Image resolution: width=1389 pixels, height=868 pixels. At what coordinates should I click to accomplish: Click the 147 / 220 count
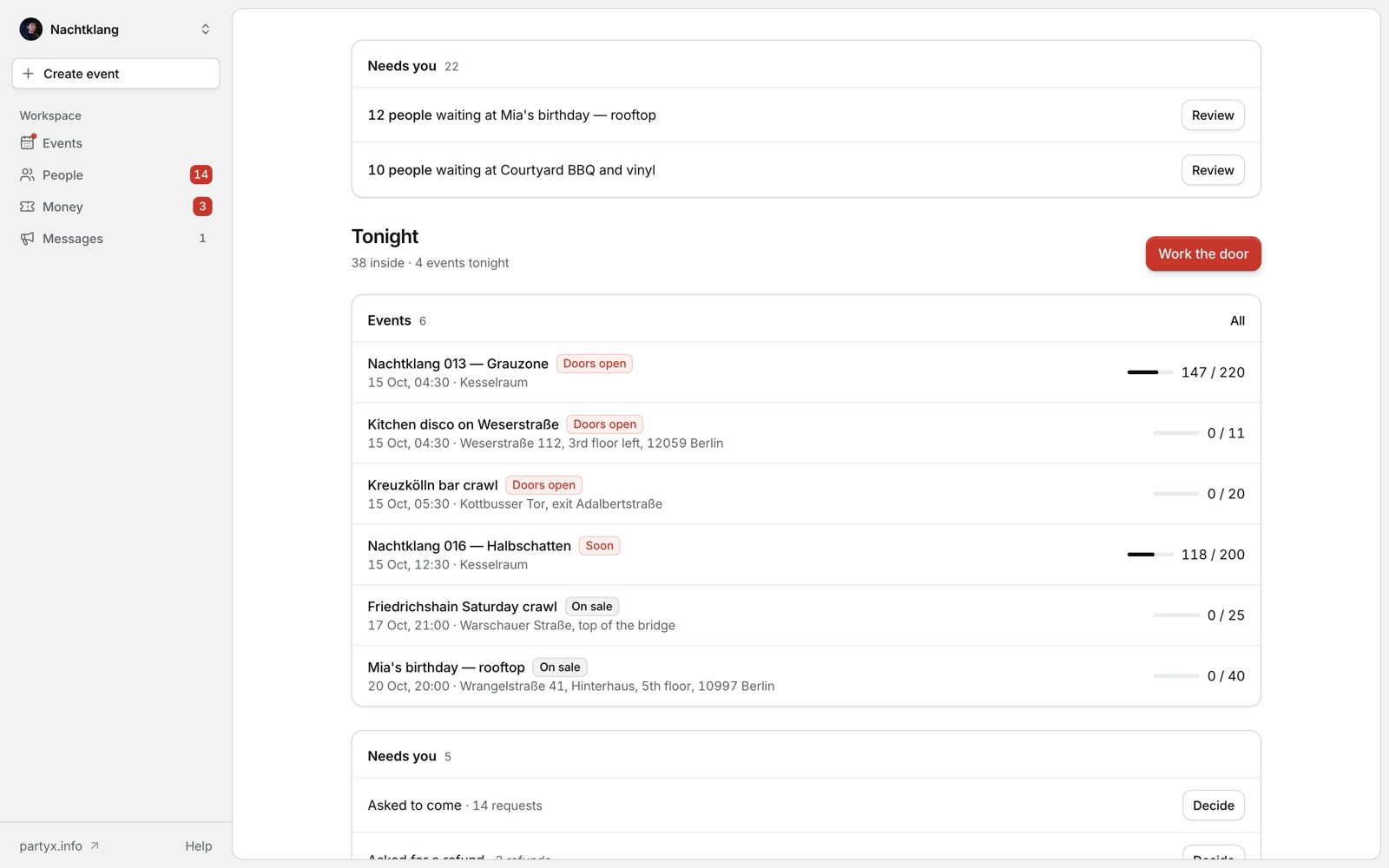[x=1213, y=372]
